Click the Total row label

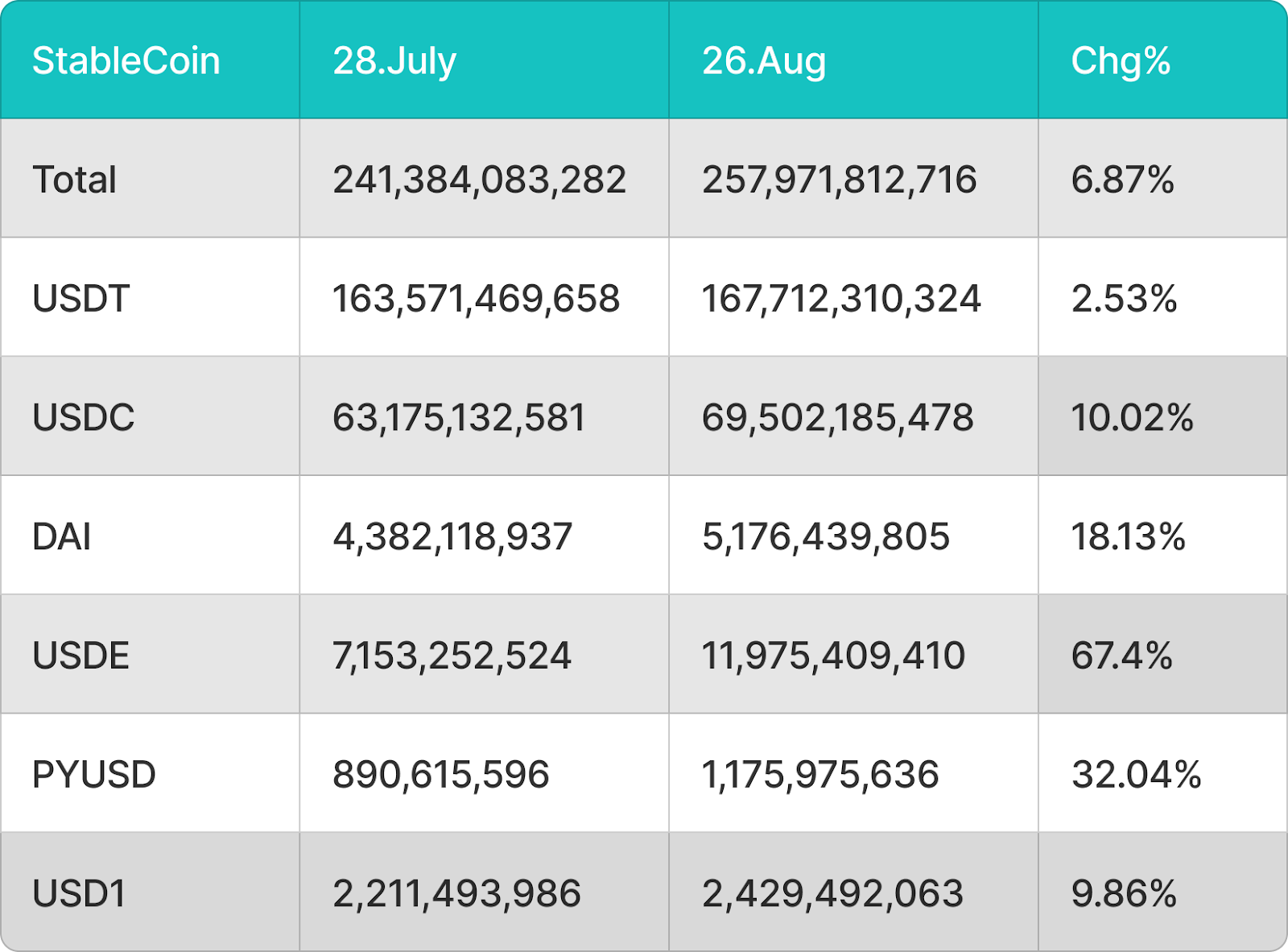(74, 180)
